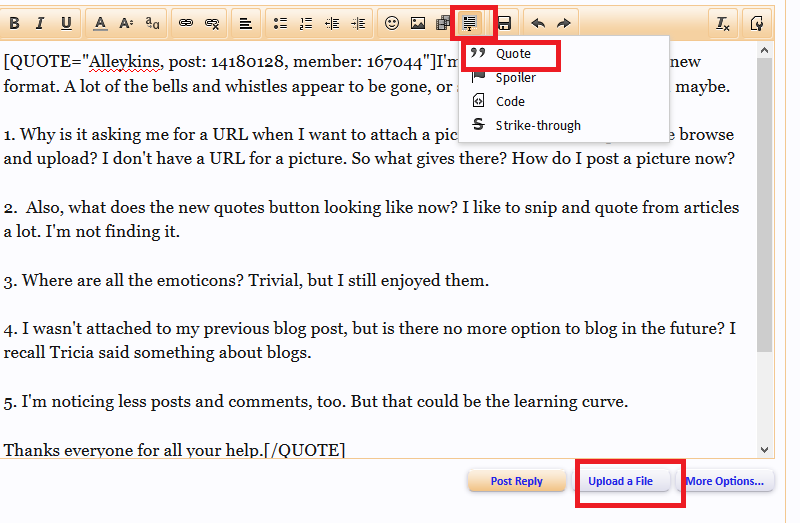Click the unlink icon
The image size is (800, 523).
pos(212,22)
